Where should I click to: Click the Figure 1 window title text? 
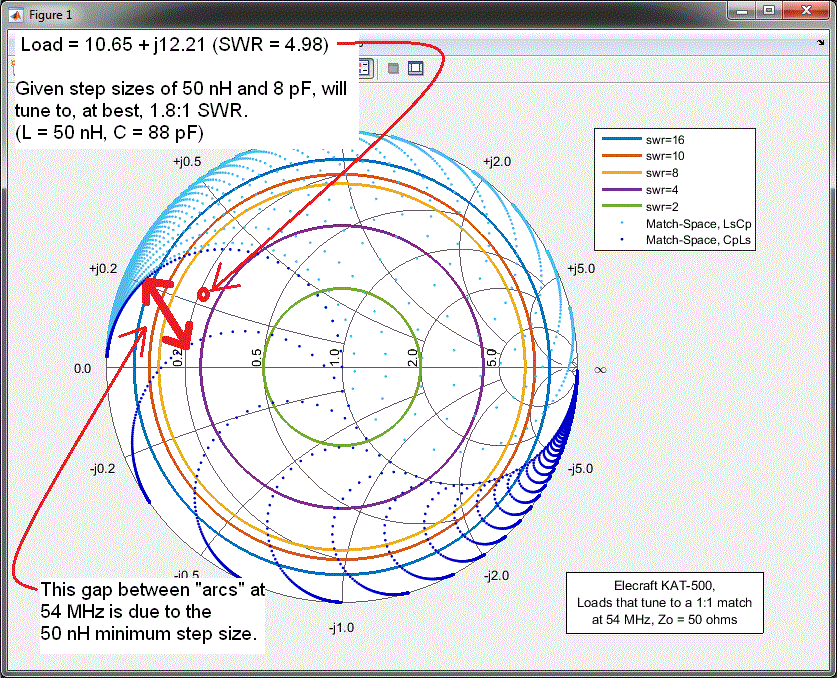point(50,15)
